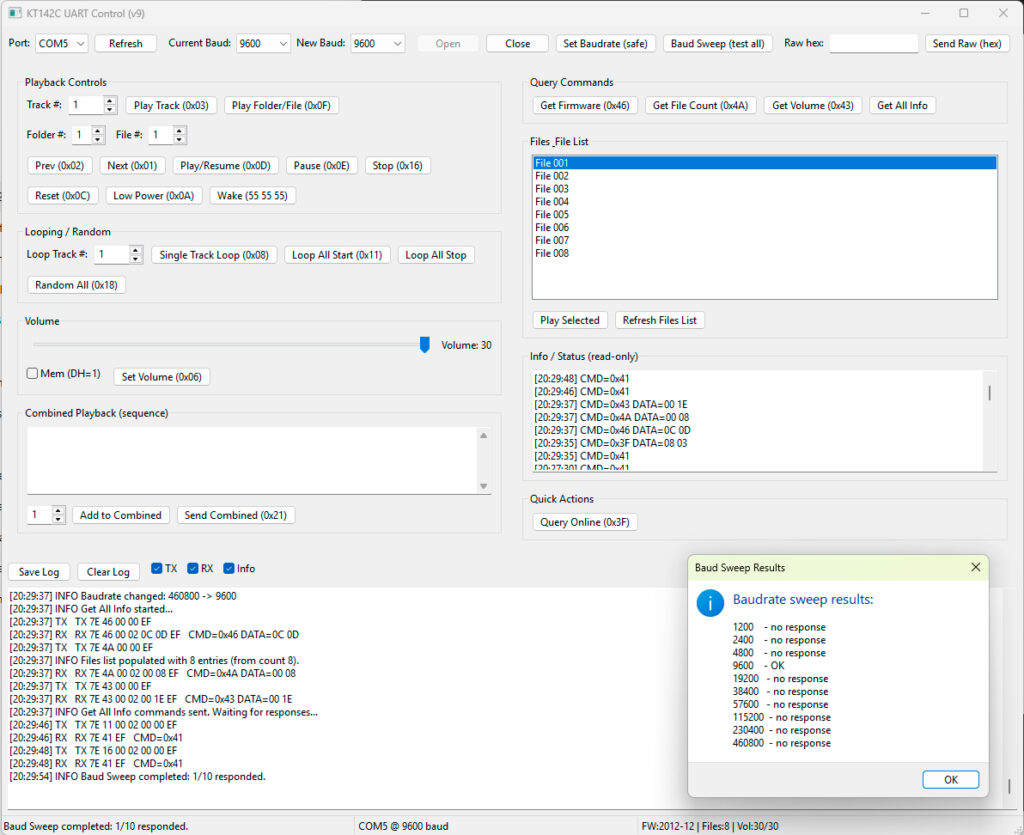
Task: Click the Info / Status scrollbar
Action: [989, 394]
